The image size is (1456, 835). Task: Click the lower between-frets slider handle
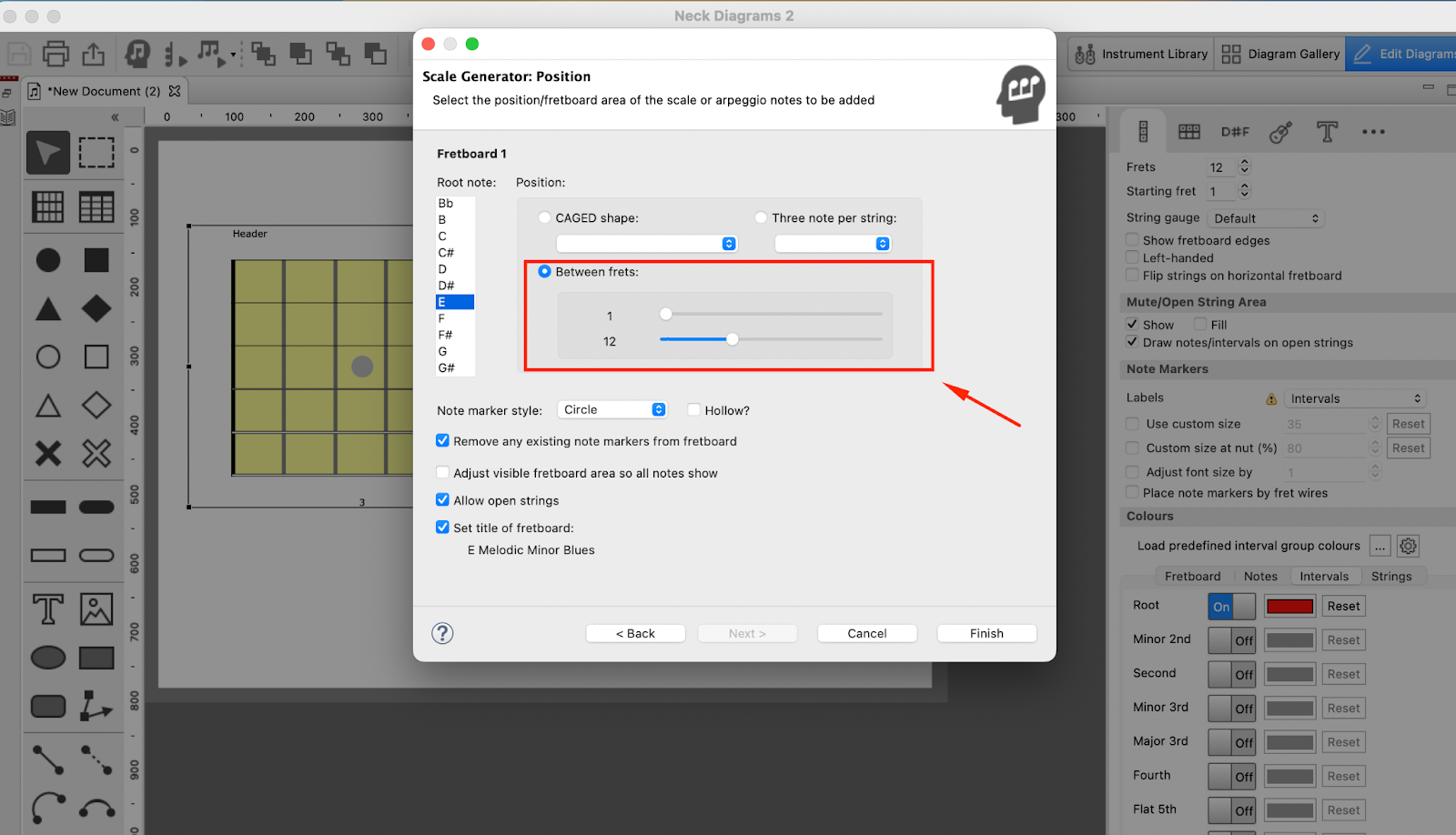coord(733,339)
